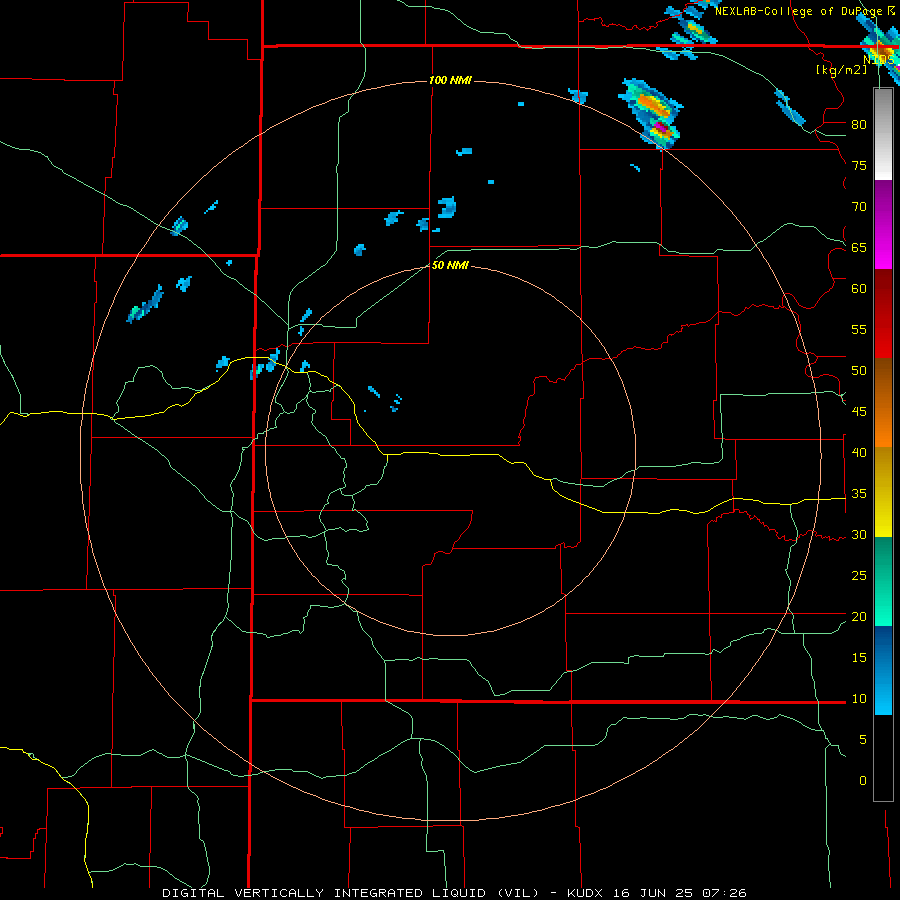Click the 100 NMI range ring label
The width and height of the screenshot is (900, 900).
tap(451, 80)
